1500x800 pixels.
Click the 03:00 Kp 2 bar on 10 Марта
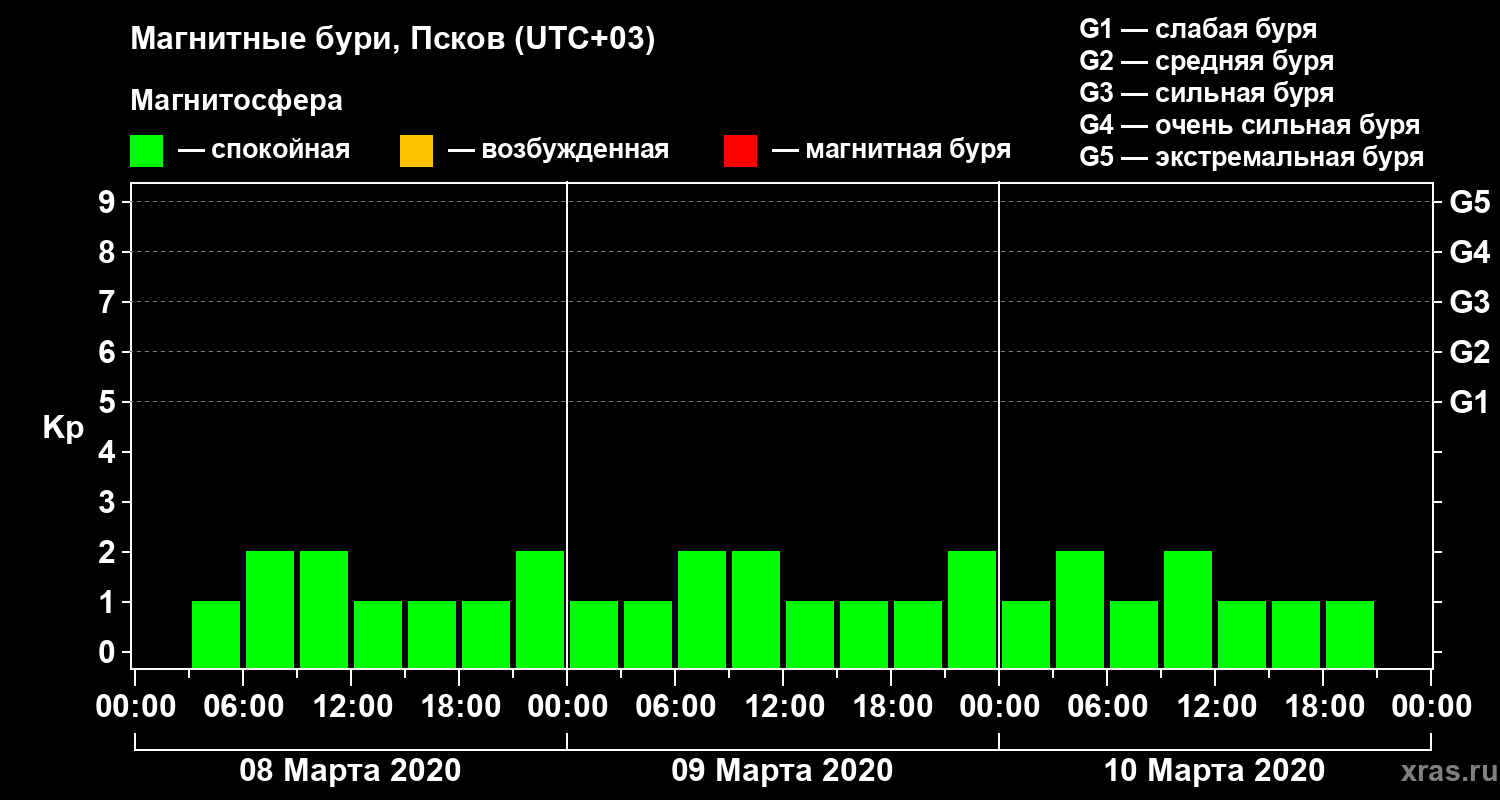point(1080,609)
